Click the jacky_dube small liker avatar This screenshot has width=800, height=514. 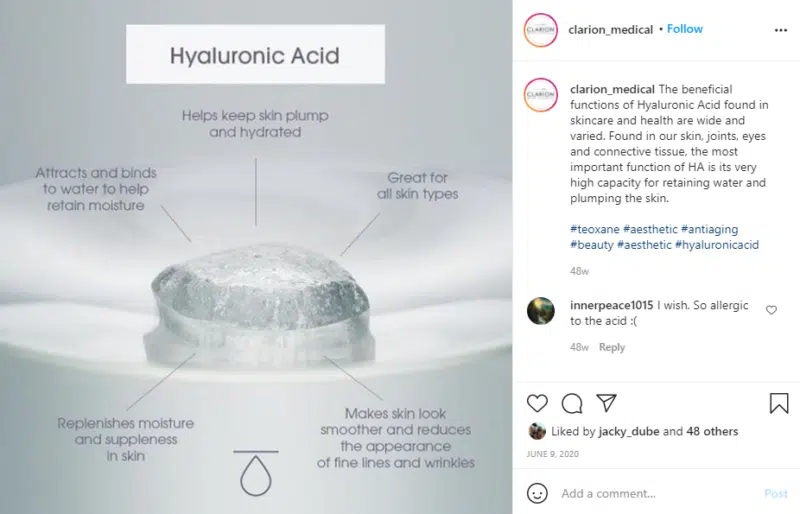pyautogui.click(x=537, y=431)
